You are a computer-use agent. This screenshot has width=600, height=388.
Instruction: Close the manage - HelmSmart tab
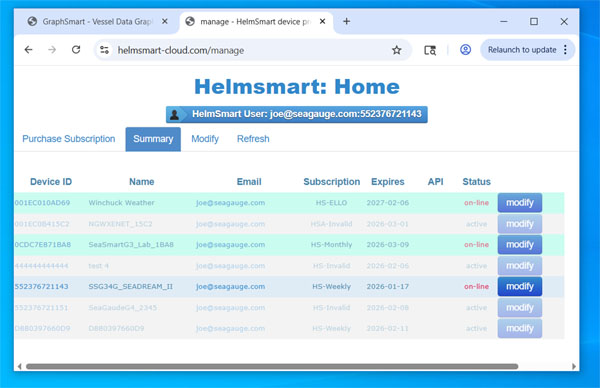click(323, 21)
